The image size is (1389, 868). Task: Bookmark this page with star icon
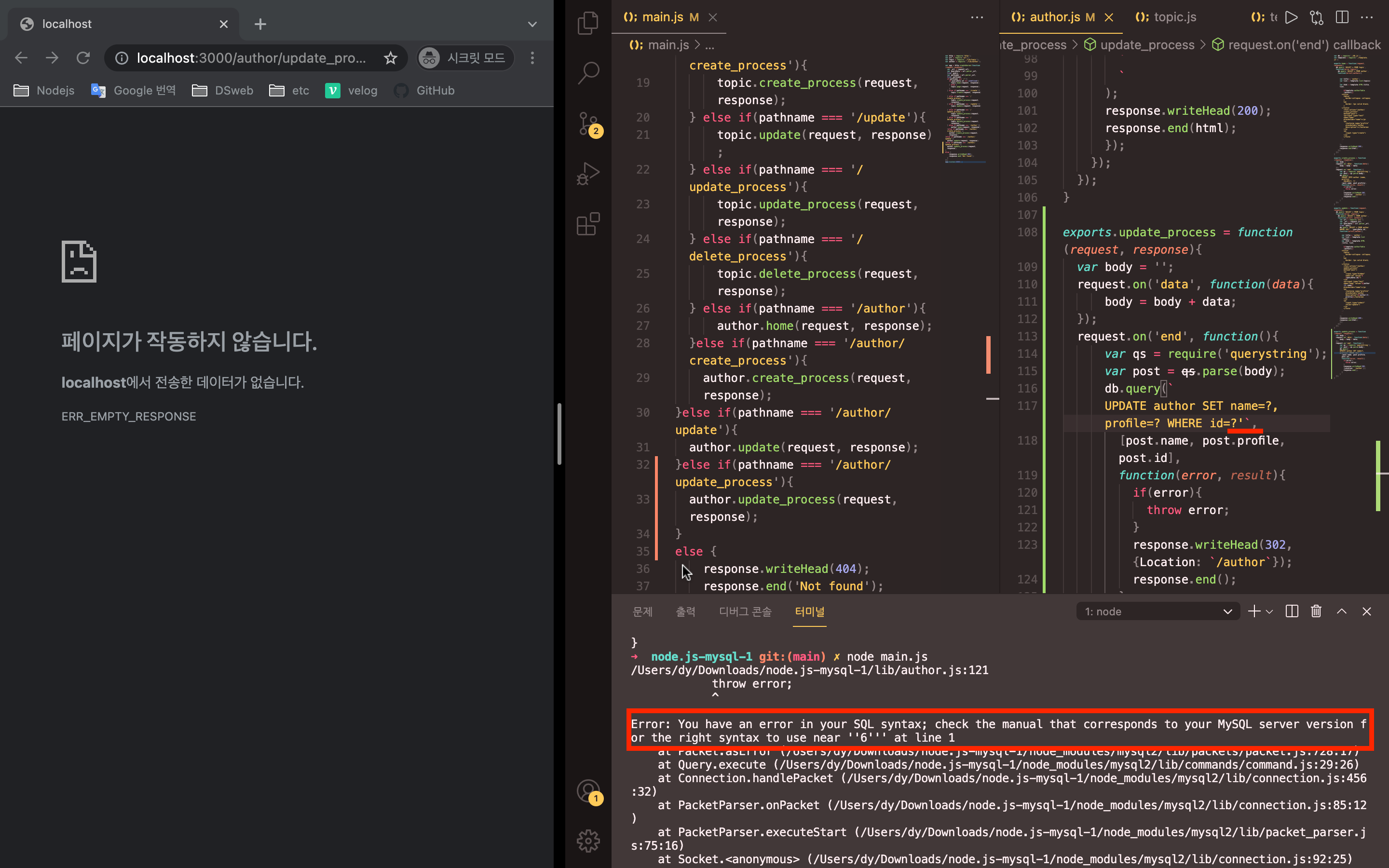[390, 58]
